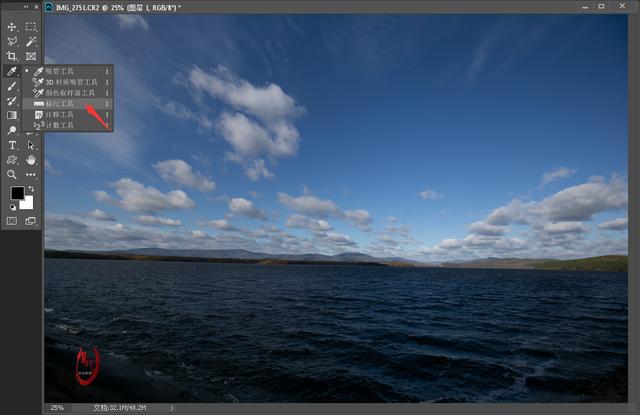The image size is (640, 415).
Task: Toggle Quick Mask mode
Action: tap(12, 220)
